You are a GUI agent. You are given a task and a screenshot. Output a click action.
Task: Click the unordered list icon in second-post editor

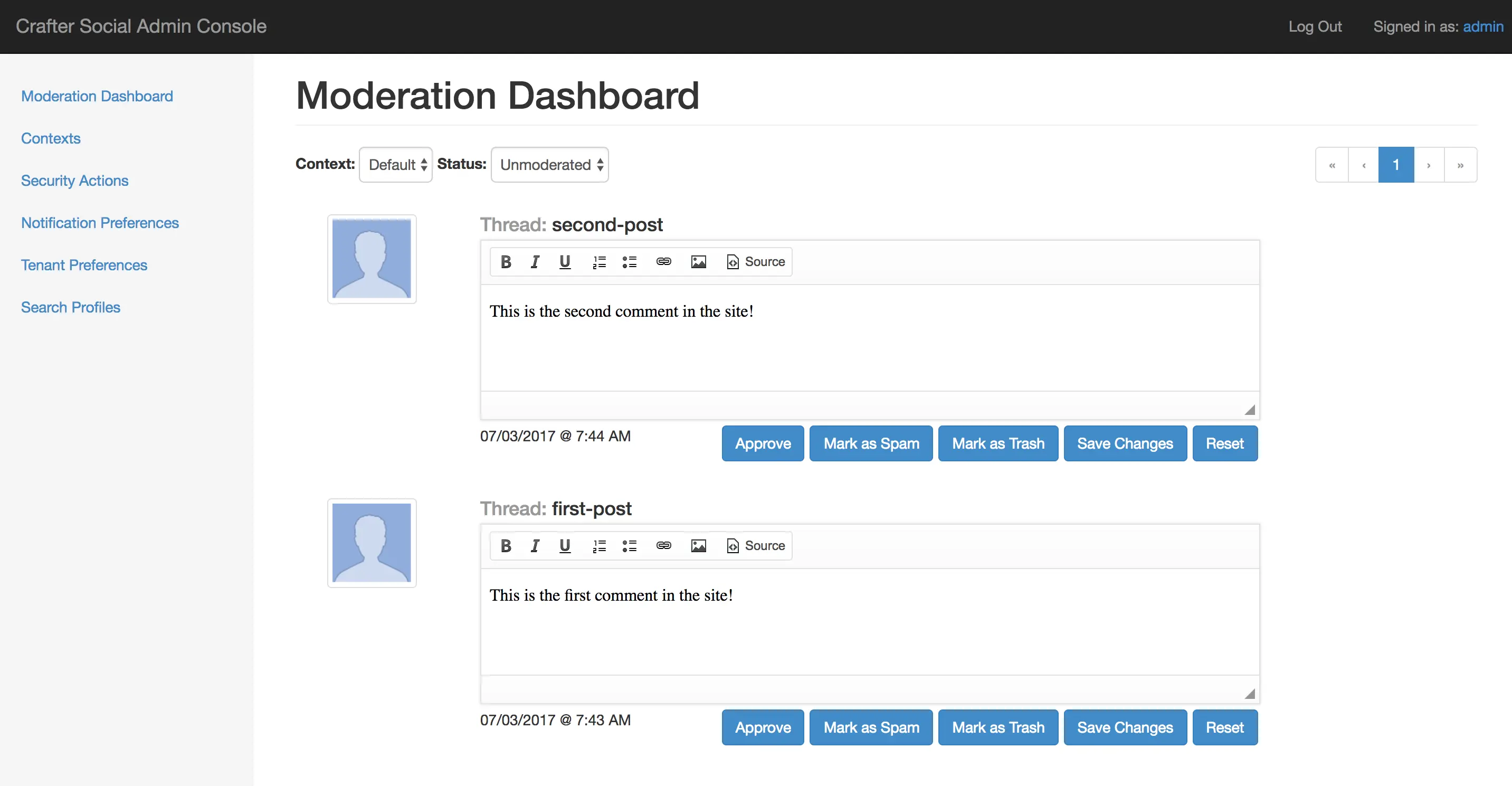(x=629, y=261)
